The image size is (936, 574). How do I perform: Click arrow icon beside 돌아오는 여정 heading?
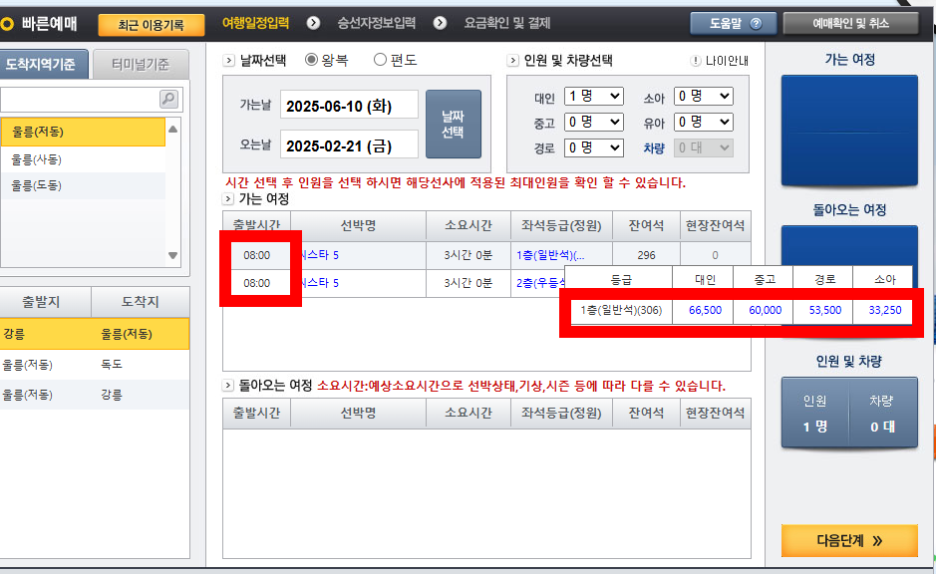pyautogui.click(x=227, y=385)
